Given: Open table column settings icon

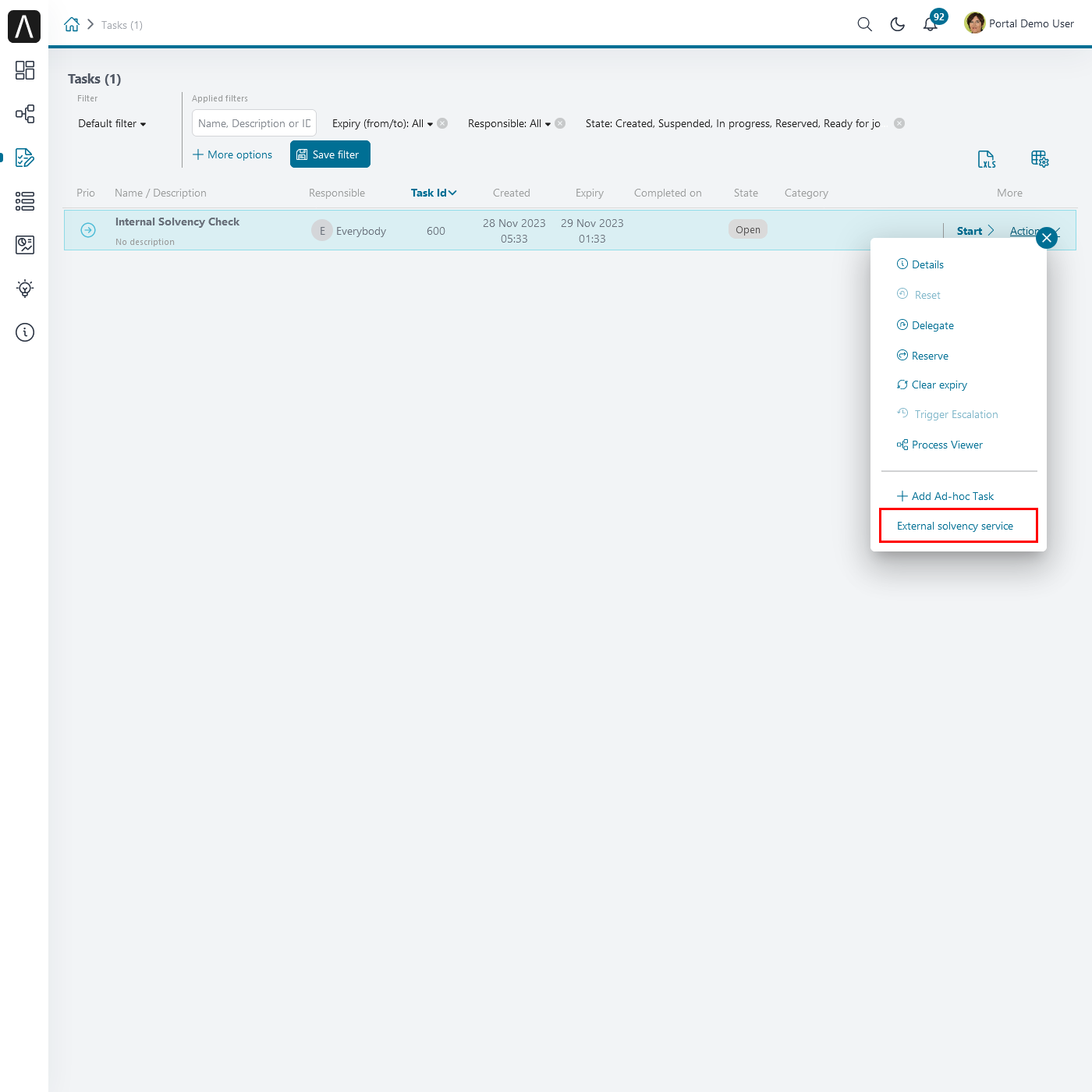Looking at the screenshot, I should (x=1040, y=159).
